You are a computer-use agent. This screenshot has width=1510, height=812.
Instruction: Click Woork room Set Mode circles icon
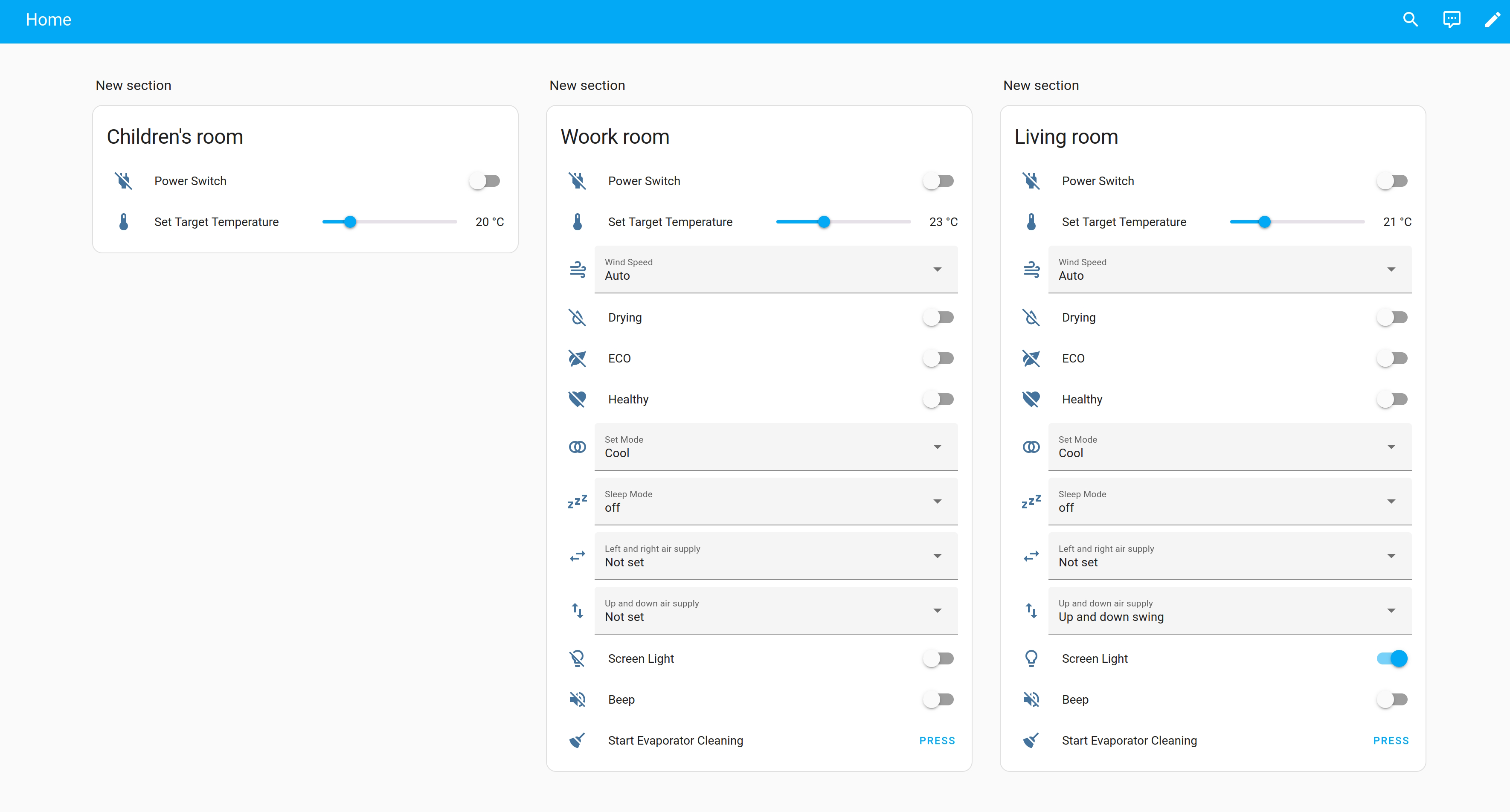[578, 447]
